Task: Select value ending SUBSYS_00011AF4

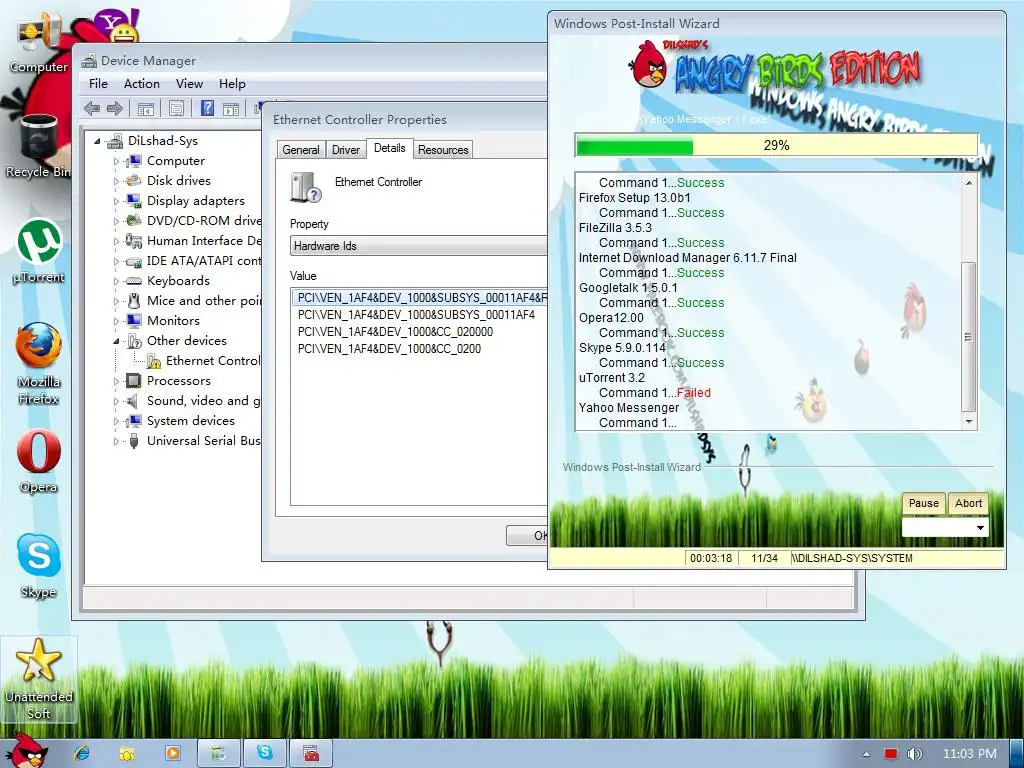Action: point(416,315)
